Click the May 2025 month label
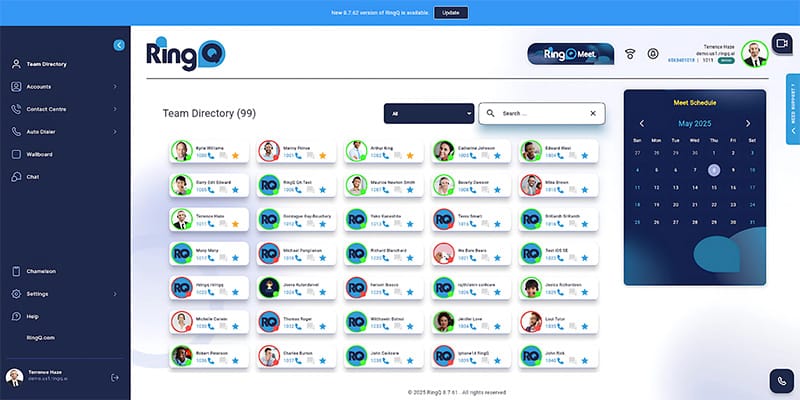This screenshot has width=800, height=400. 694,123
